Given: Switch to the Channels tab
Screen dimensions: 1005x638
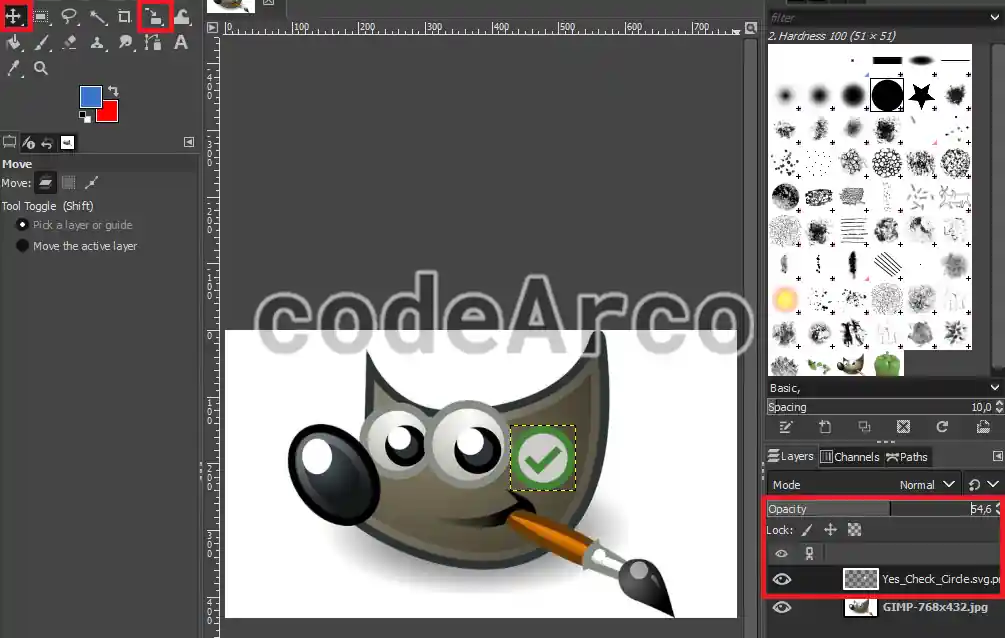Looking at the screenshot, I should [x=850, y=457].
